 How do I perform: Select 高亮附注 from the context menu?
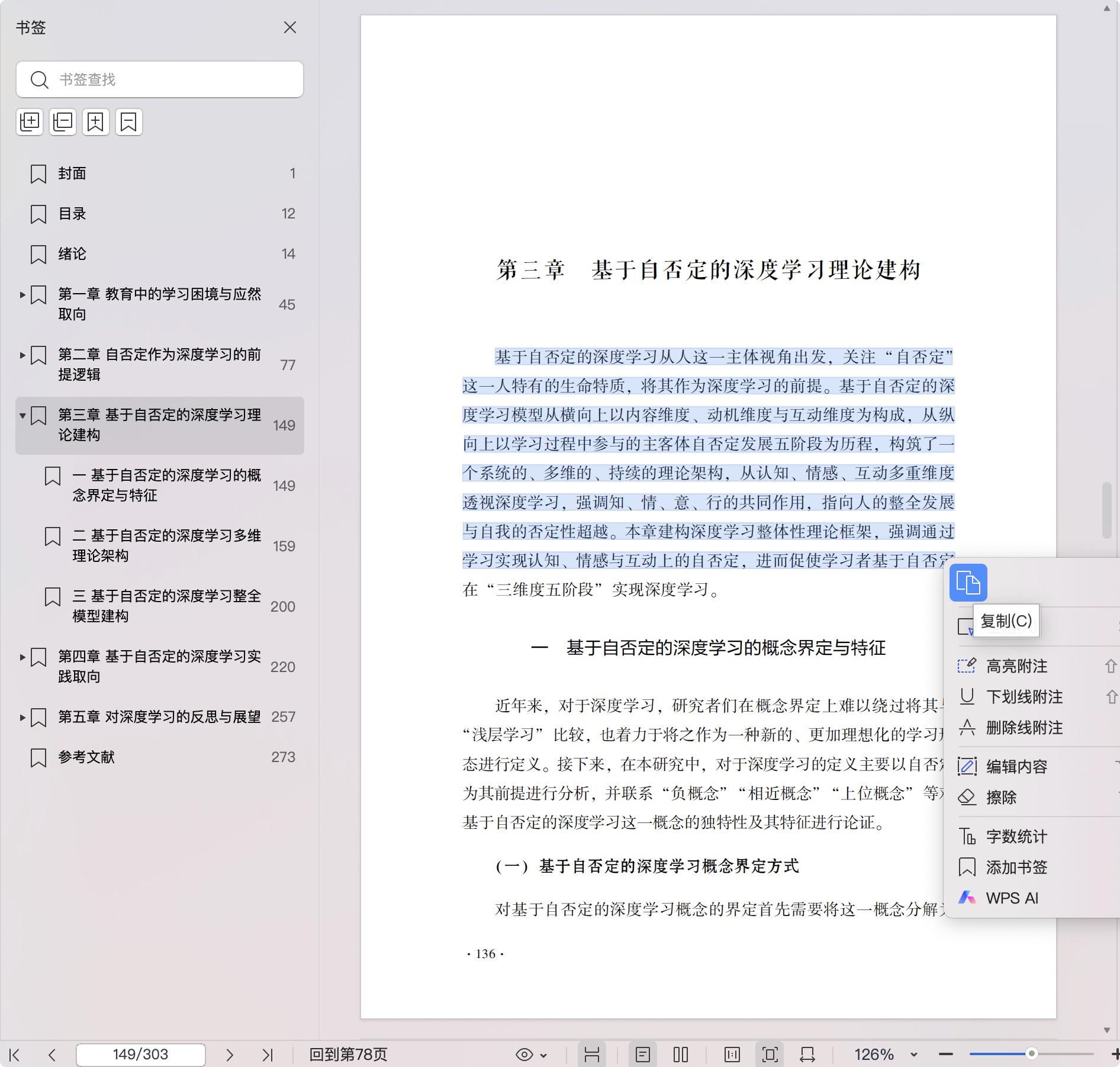(1016, 666)
